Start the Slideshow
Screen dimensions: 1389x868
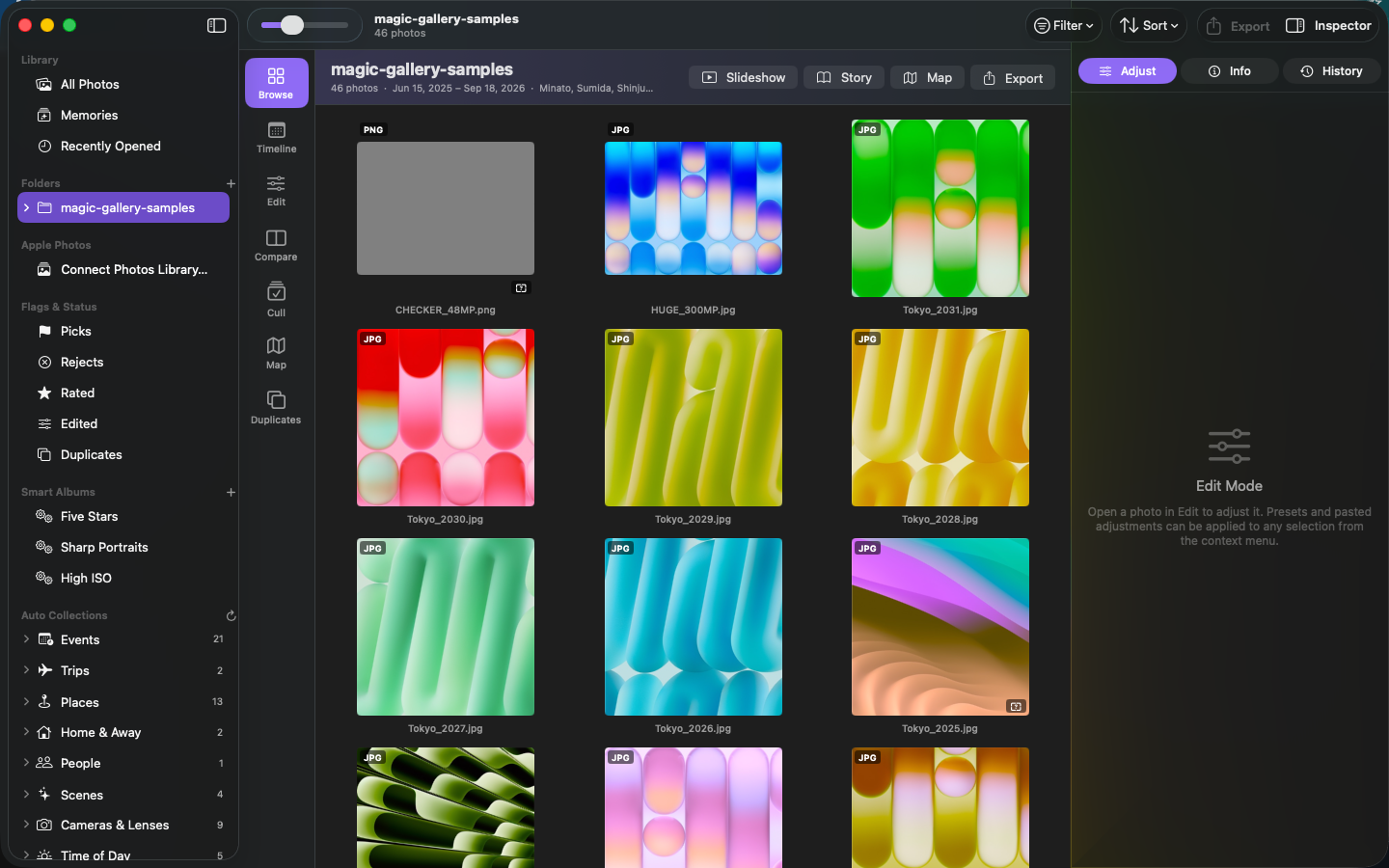coord(744,78)
